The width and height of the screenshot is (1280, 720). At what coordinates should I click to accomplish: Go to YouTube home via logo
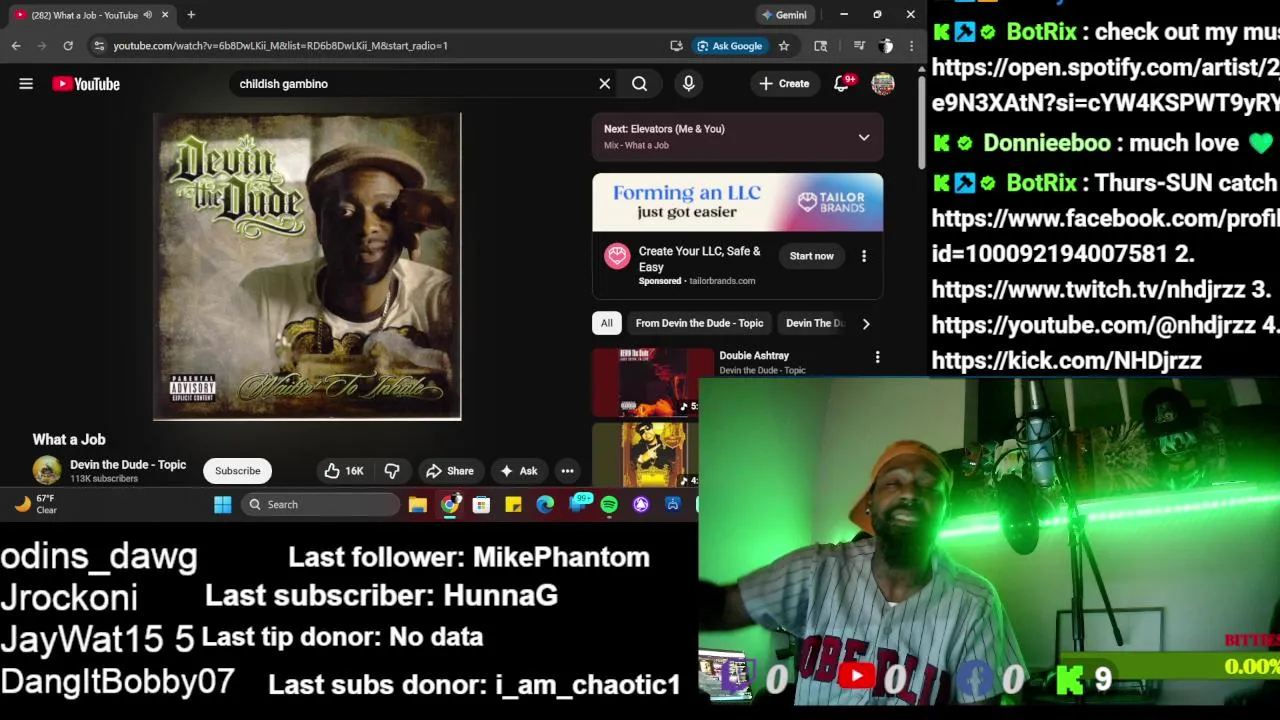[86, 84]
